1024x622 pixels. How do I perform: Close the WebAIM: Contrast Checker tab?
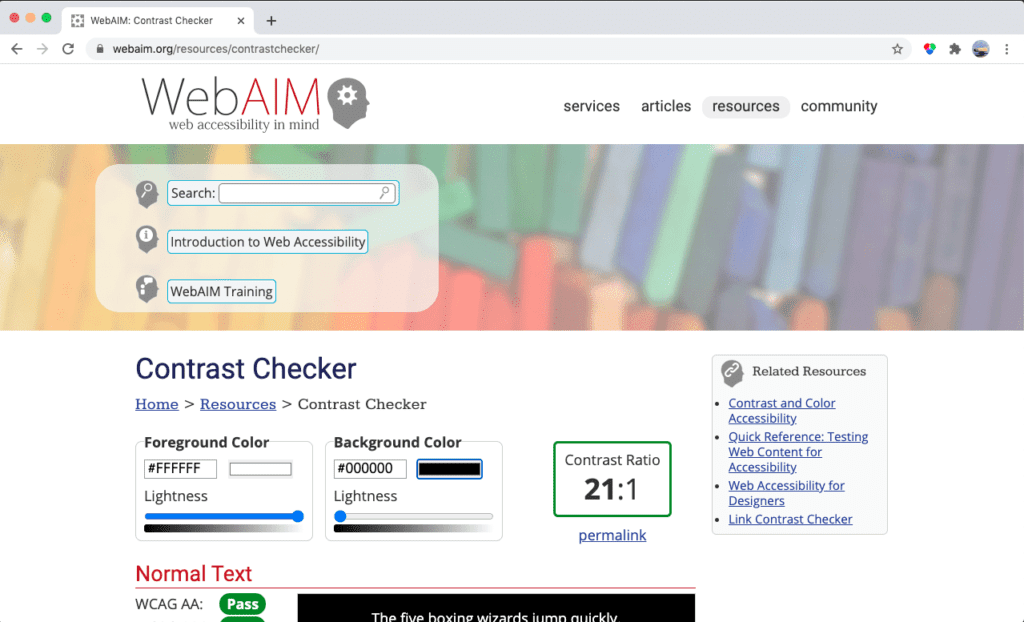[240, 21]
